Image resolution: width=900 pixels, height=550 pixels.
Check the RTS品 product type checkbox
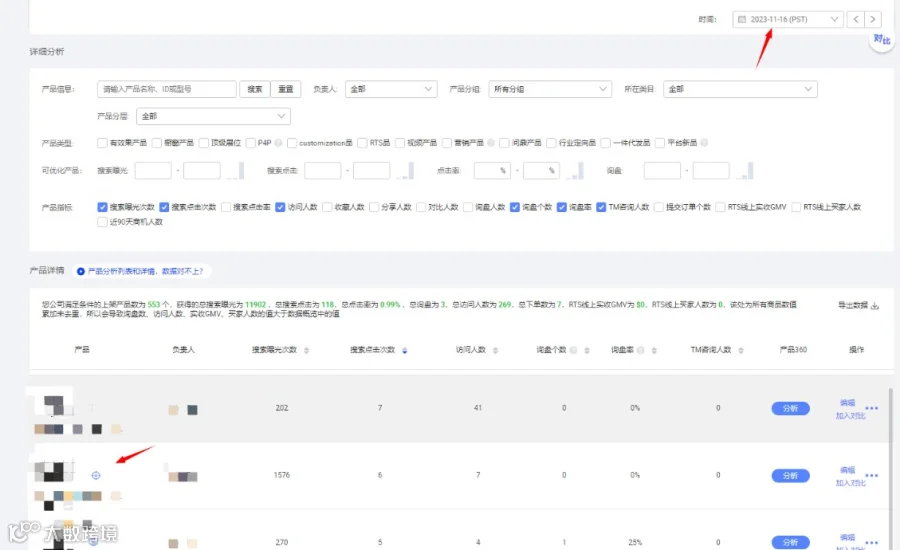(362, 143)
